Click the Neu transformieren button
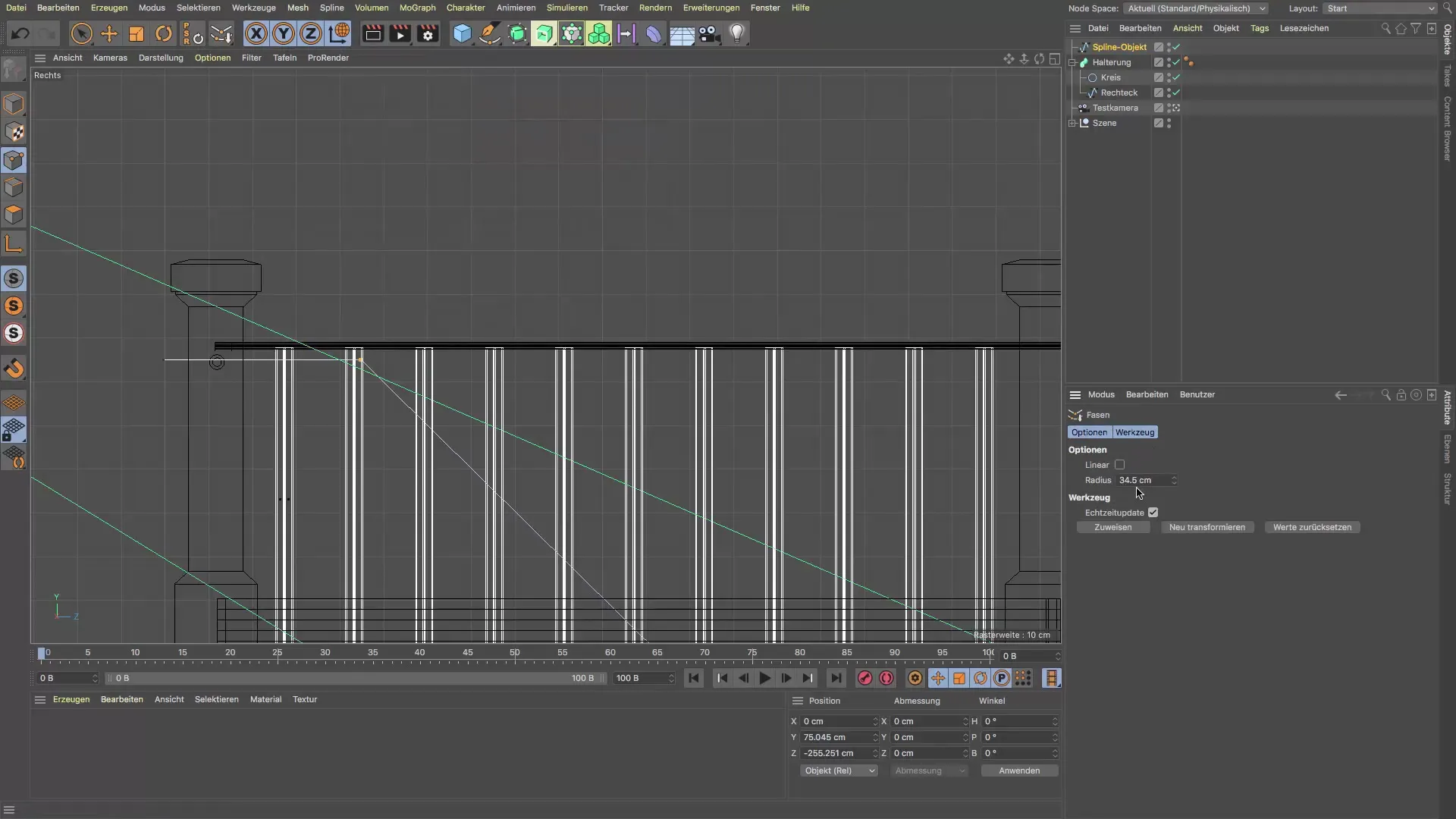 point(1207,527)
